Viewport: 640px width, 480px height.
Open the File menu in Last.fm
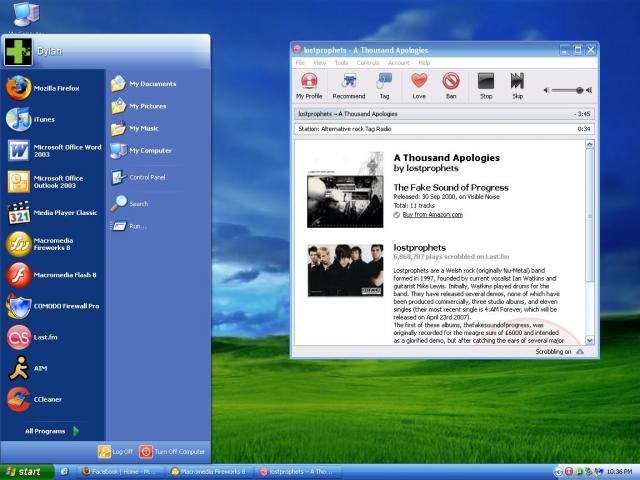[x=300, y=63]
